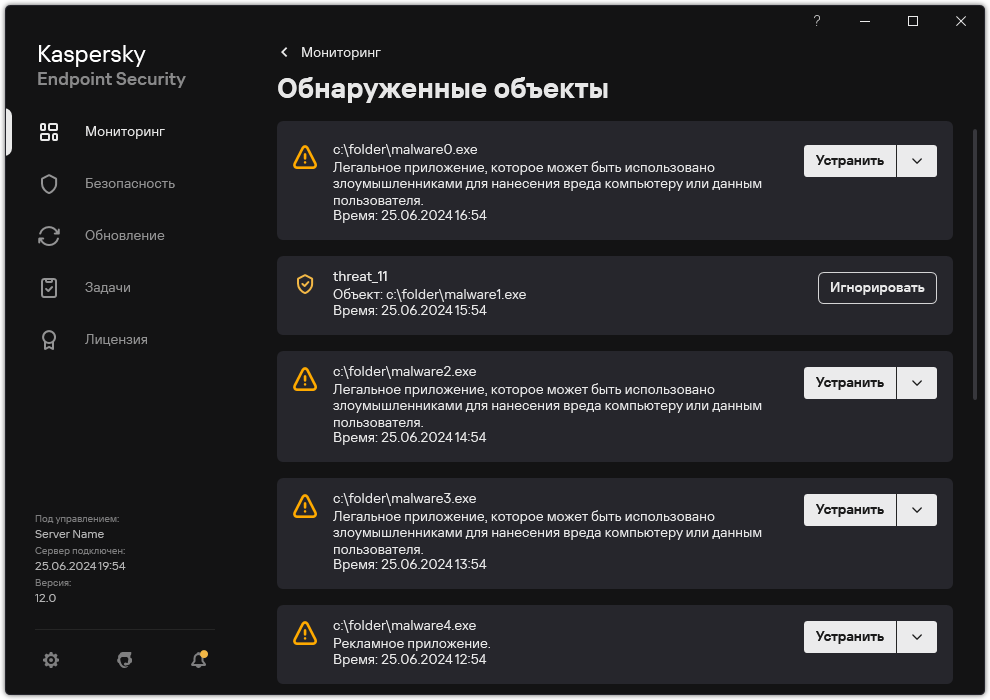Click Игнорировать for threat_11
Viewport: 990px width, 700px height.
[877, 288]
